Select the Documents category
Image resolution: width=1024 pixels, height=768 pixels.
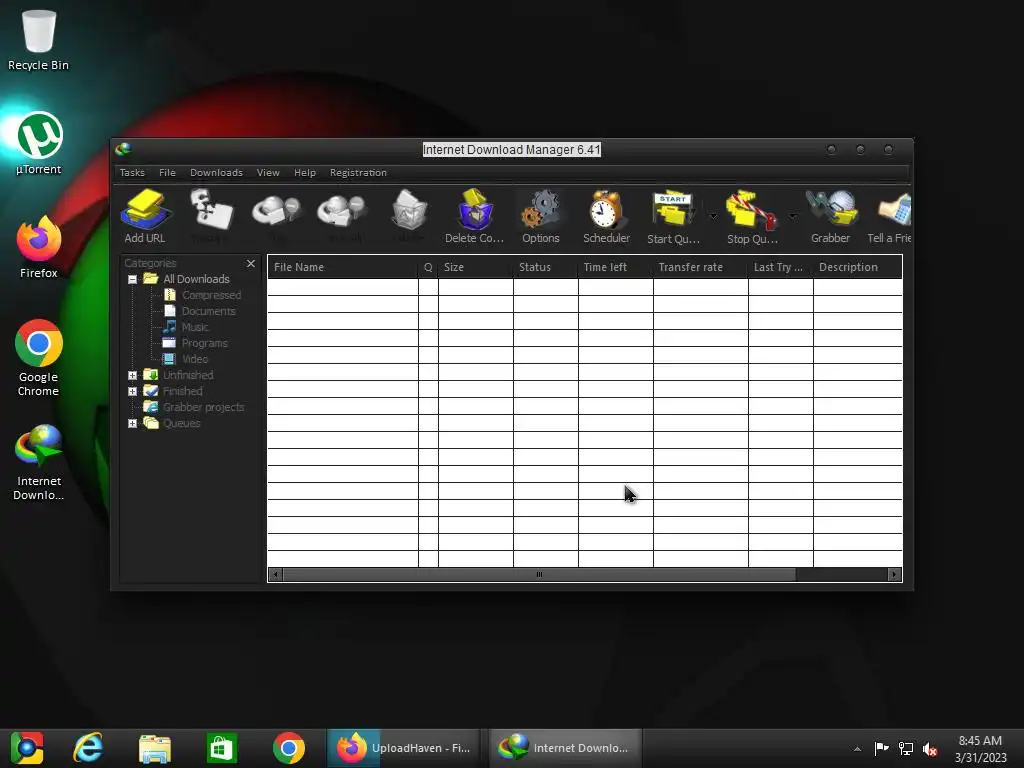tap(208, 311)
